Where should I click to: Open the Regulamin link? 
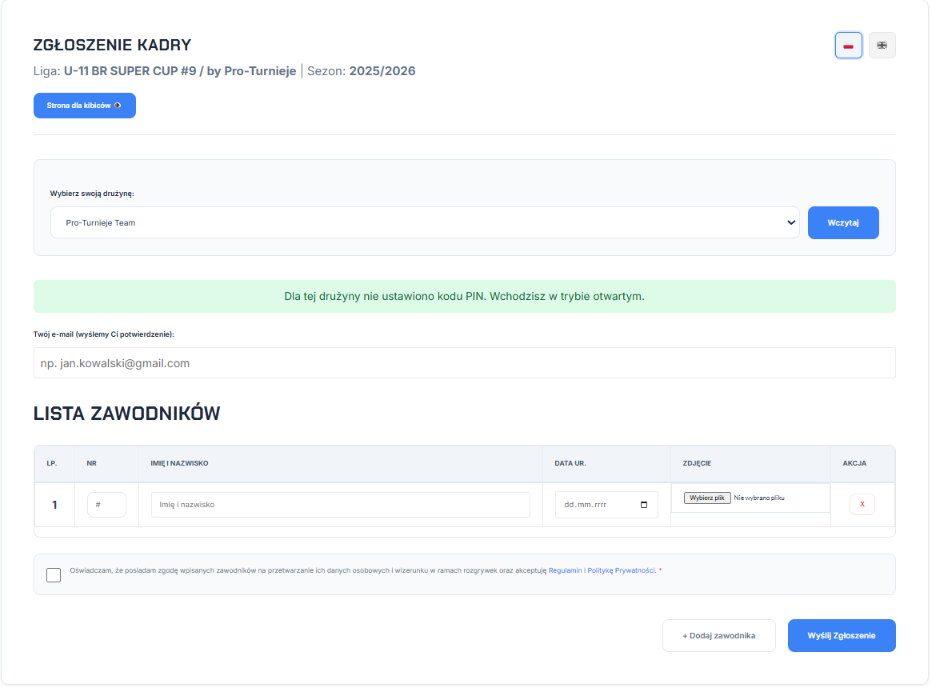pyautogui.click(x=565, y=571)
